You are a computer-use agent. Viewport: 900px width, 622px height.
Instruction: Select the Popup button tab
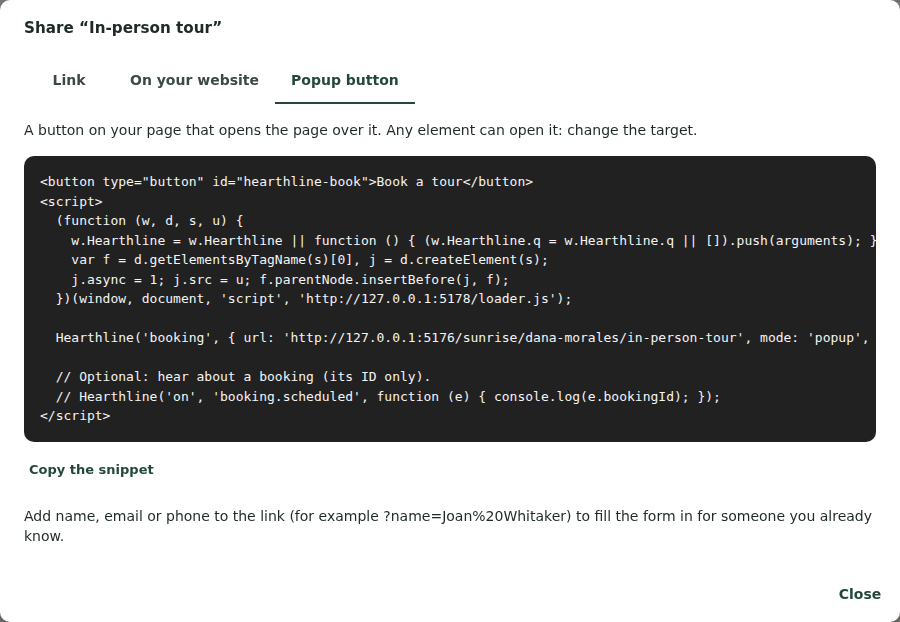[344, 80]
